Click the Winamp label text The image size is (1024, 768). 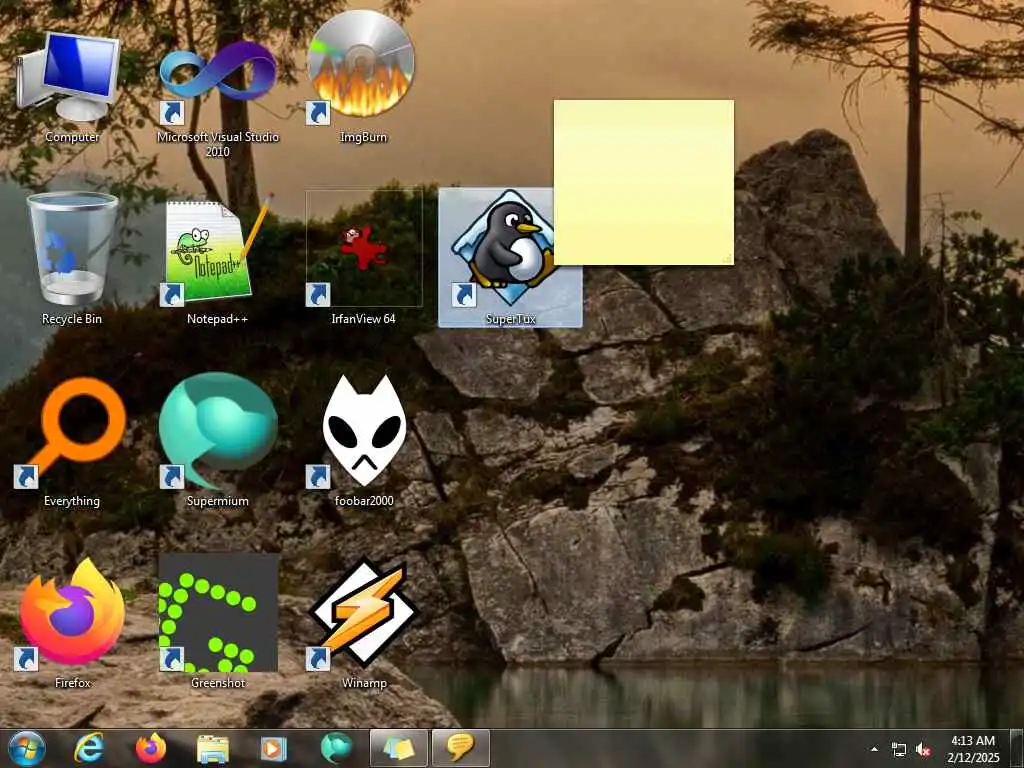coord(364,682)
